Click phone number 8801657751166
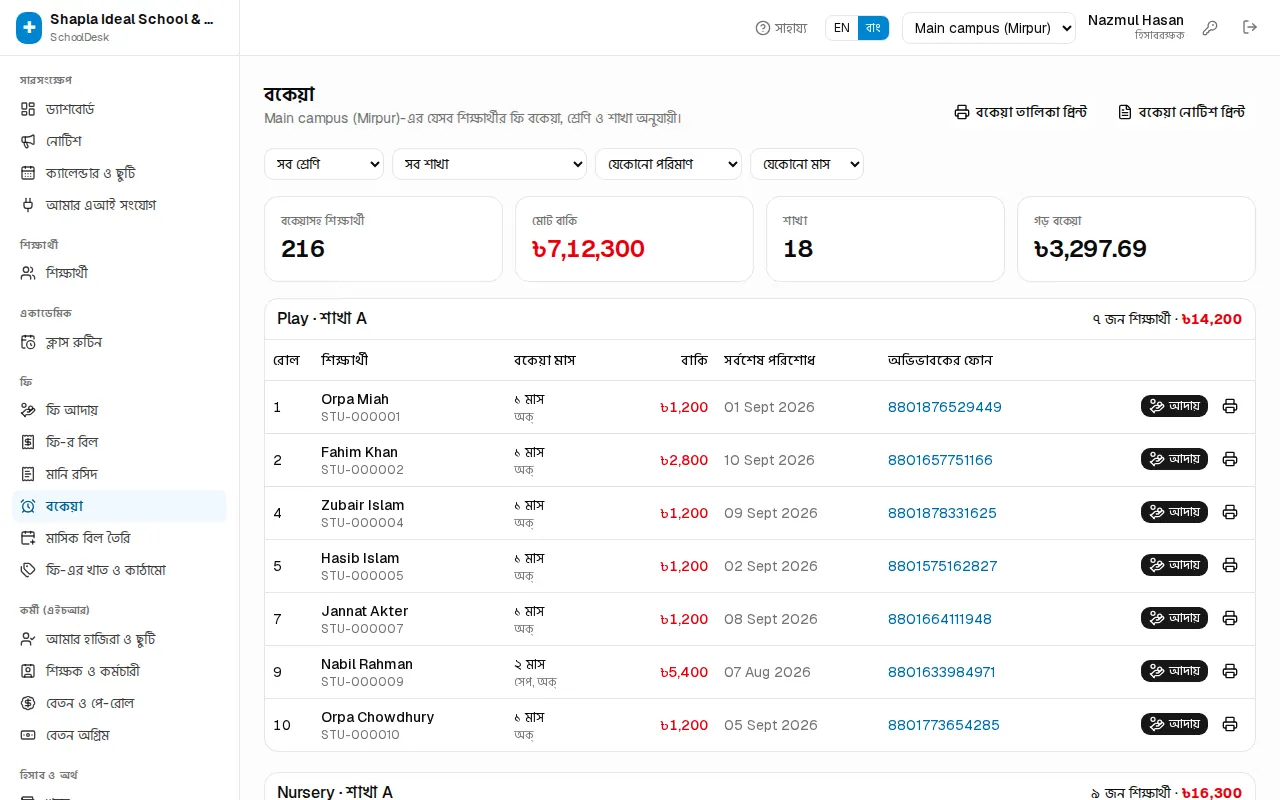Image resolution: width=1280 pixels, height=800 pixels. click(x=940, y=460)
